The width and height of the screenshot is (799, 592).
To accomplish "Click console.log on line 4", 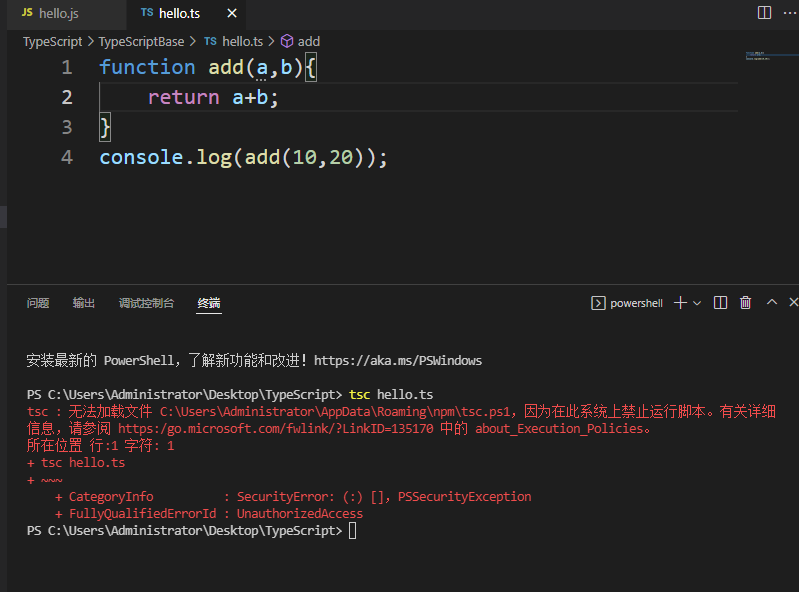I will pos(166,157).
